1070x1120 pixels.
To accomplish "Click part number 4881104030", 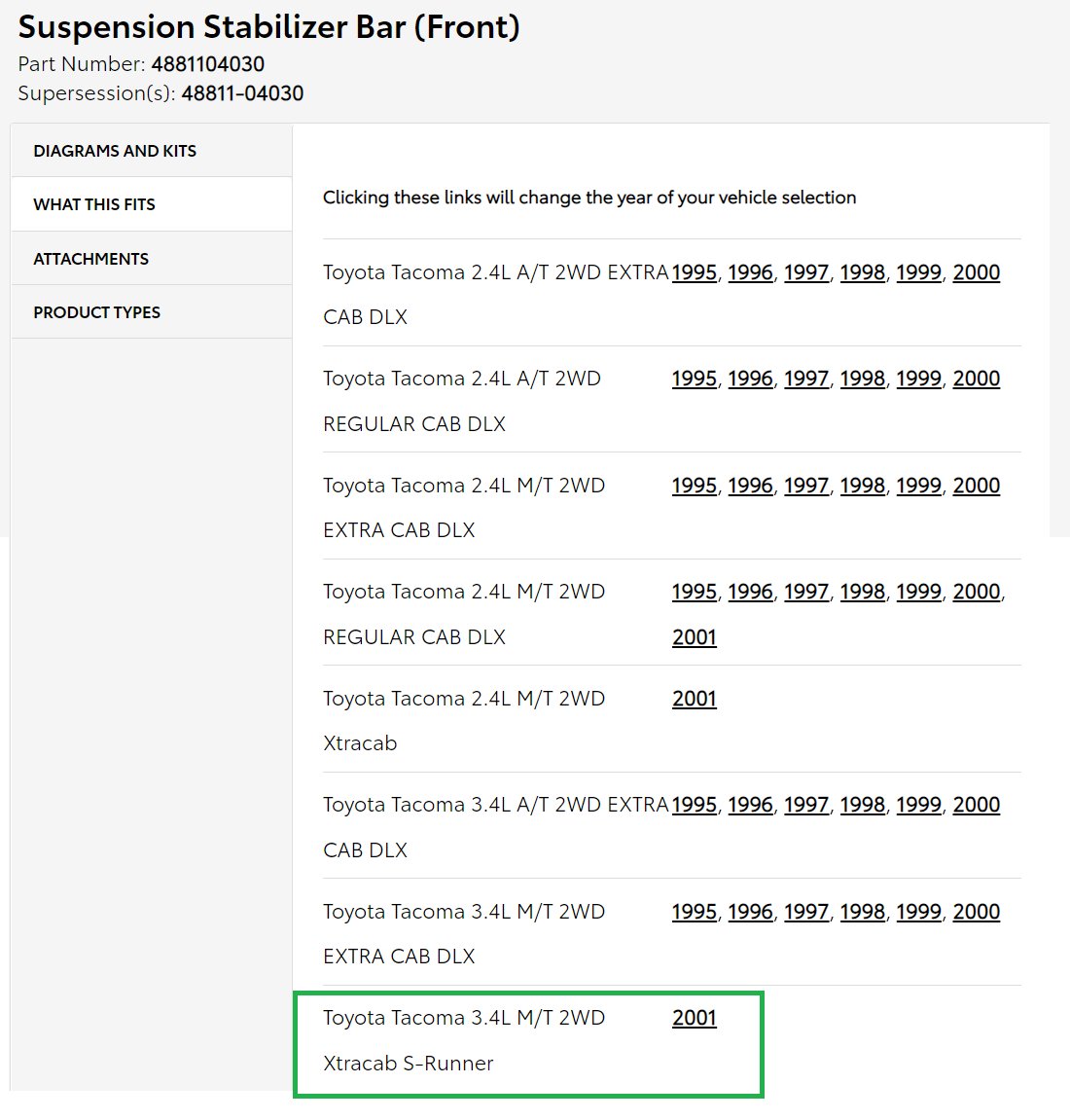I will (208, 64).
